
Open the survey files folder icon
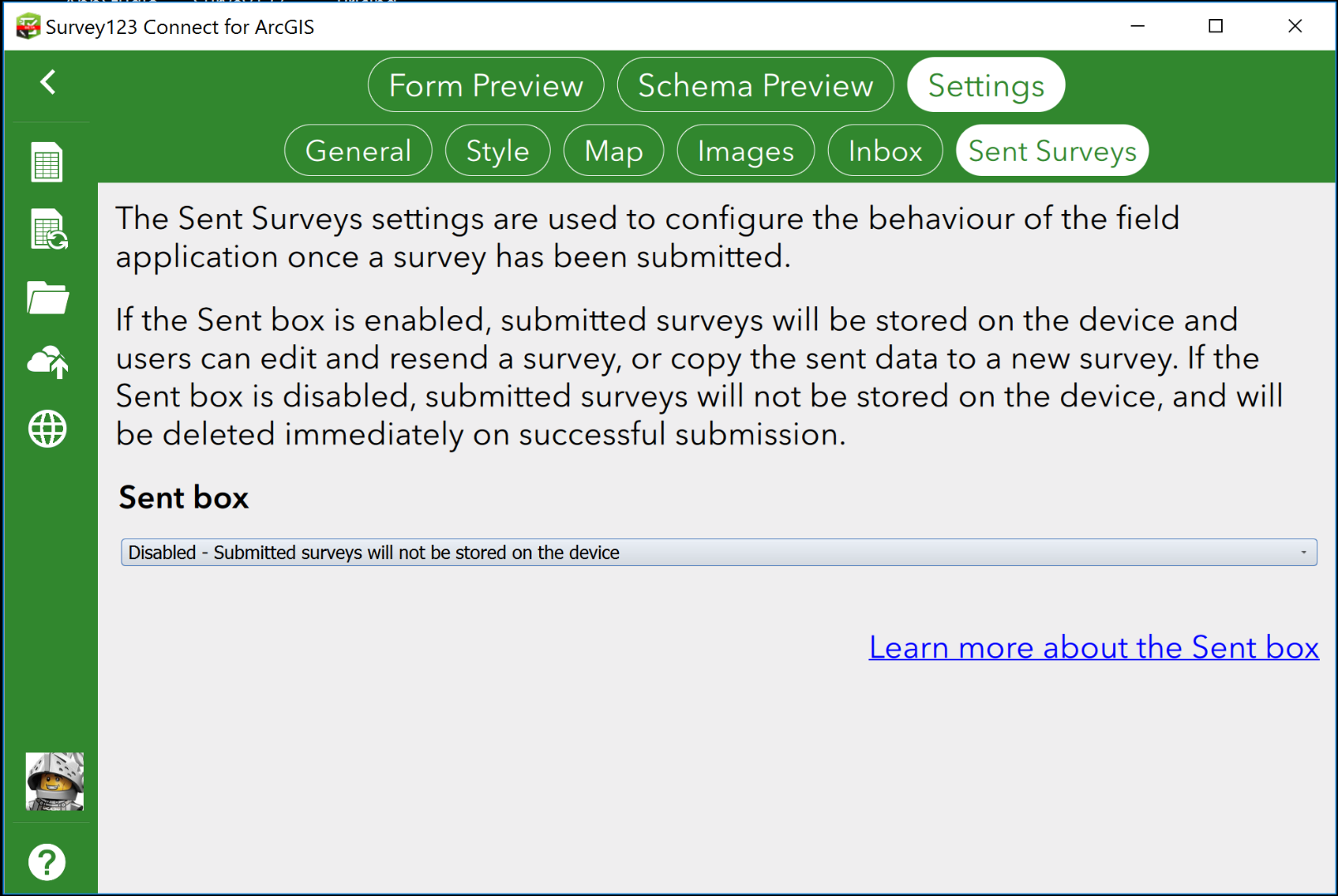[x=48, y=297]
